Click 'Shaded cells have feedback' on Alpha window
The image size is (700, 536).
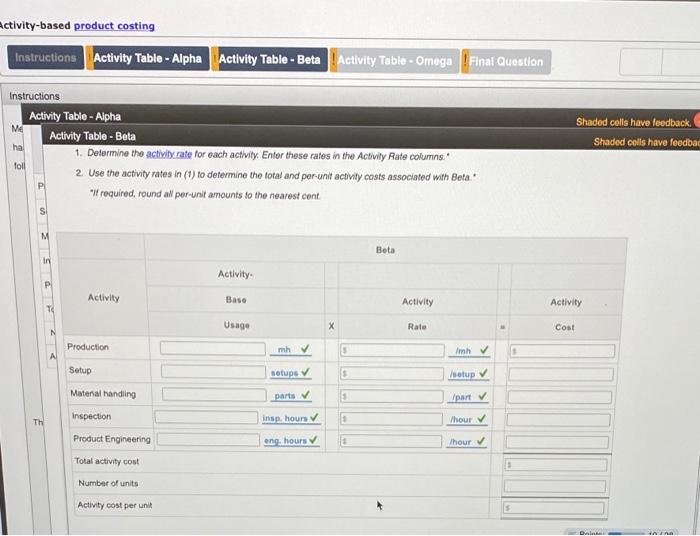click(633, 122)
